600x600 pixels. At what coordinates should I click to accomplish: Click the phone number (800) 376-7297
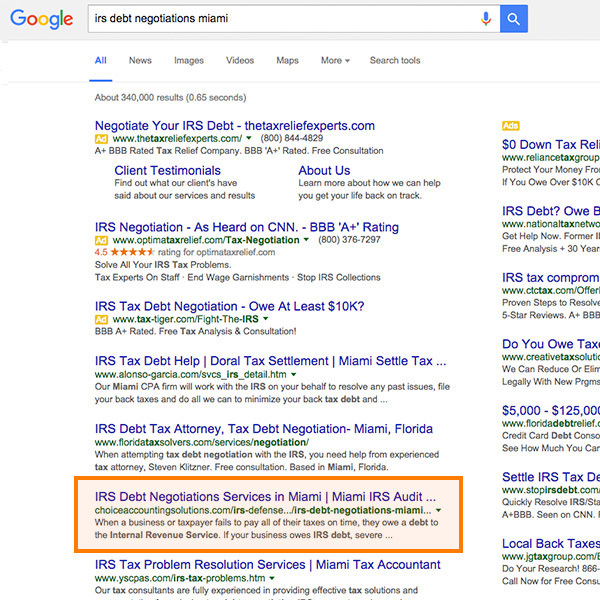(349, 240)
